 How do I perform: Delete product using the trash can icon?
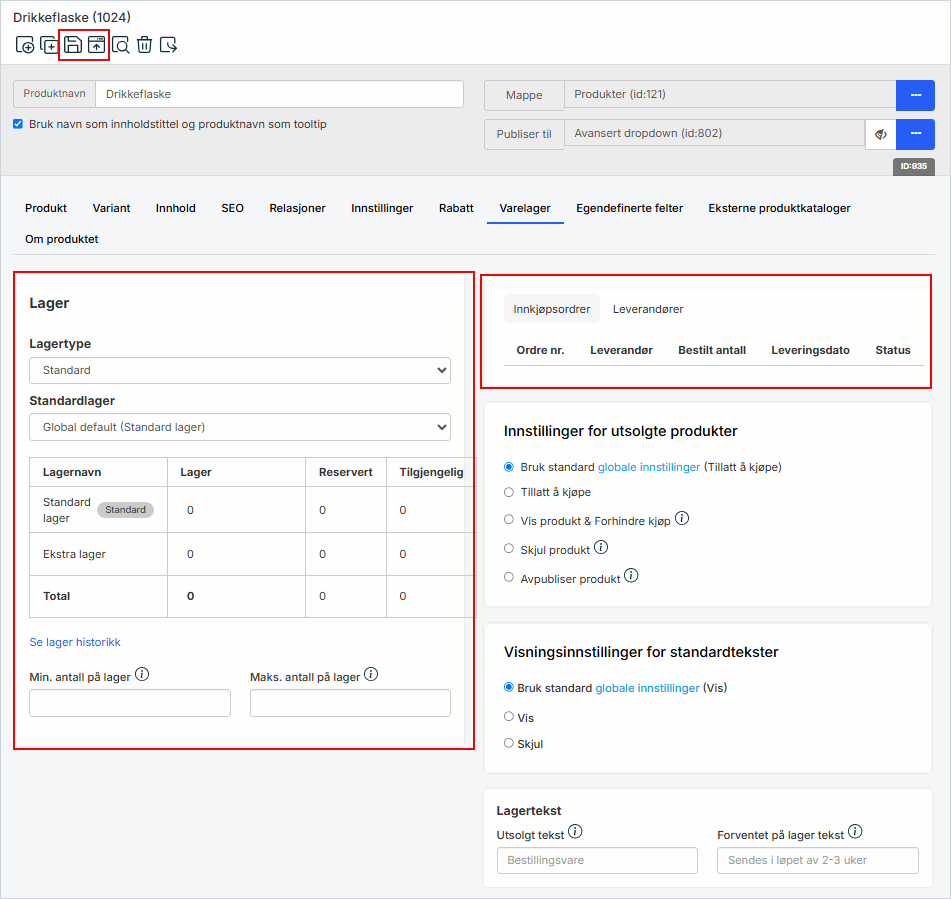(145, 44)
